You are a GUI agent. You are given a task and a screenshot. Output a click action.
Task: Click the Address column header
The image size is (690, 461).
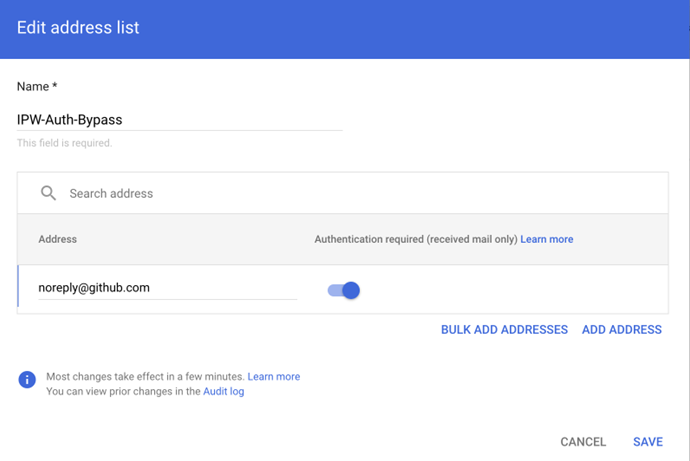[x=57, y=240]
